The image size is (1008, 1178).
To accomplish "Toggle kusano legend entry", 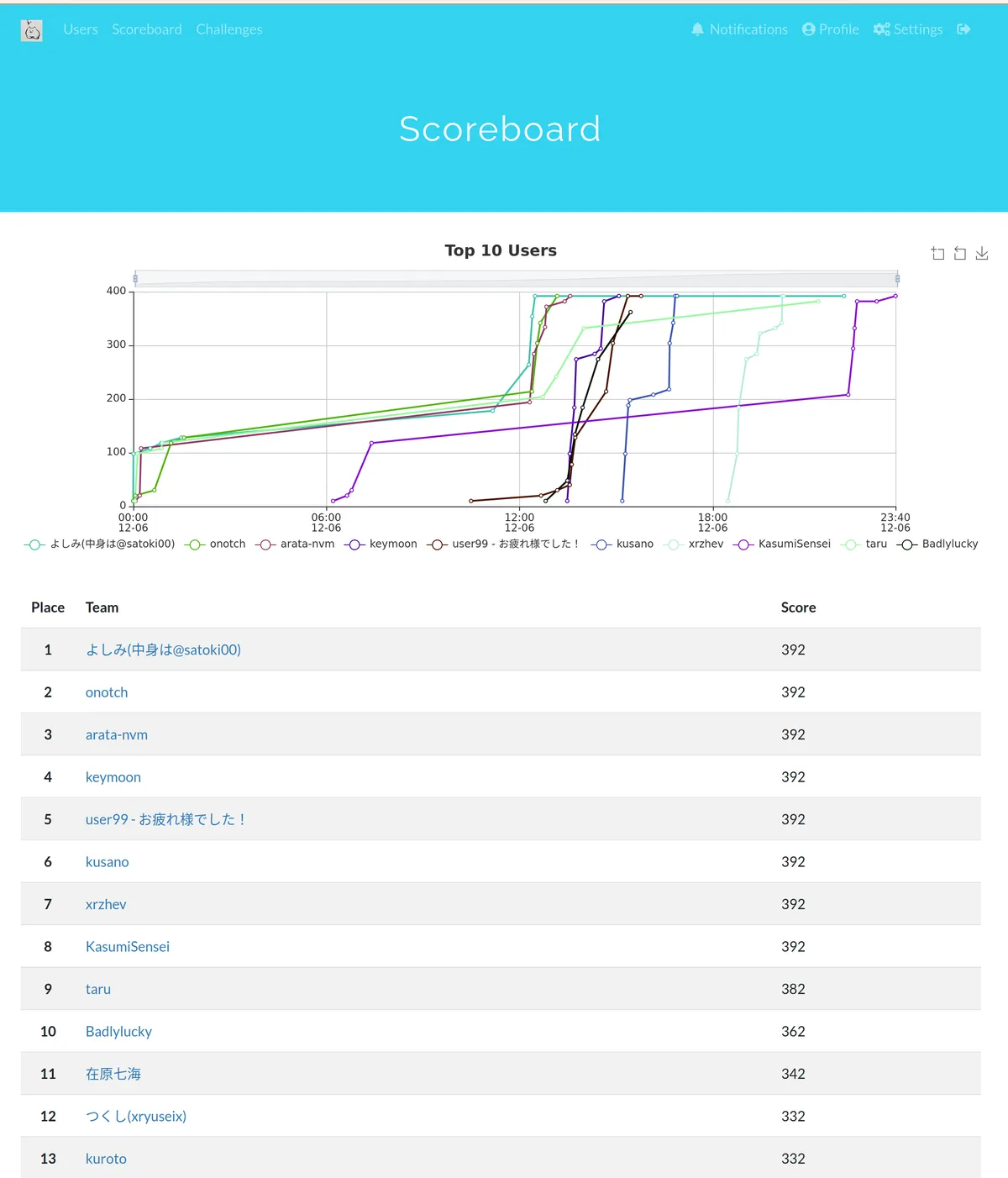I will click(x=622, y=544).
